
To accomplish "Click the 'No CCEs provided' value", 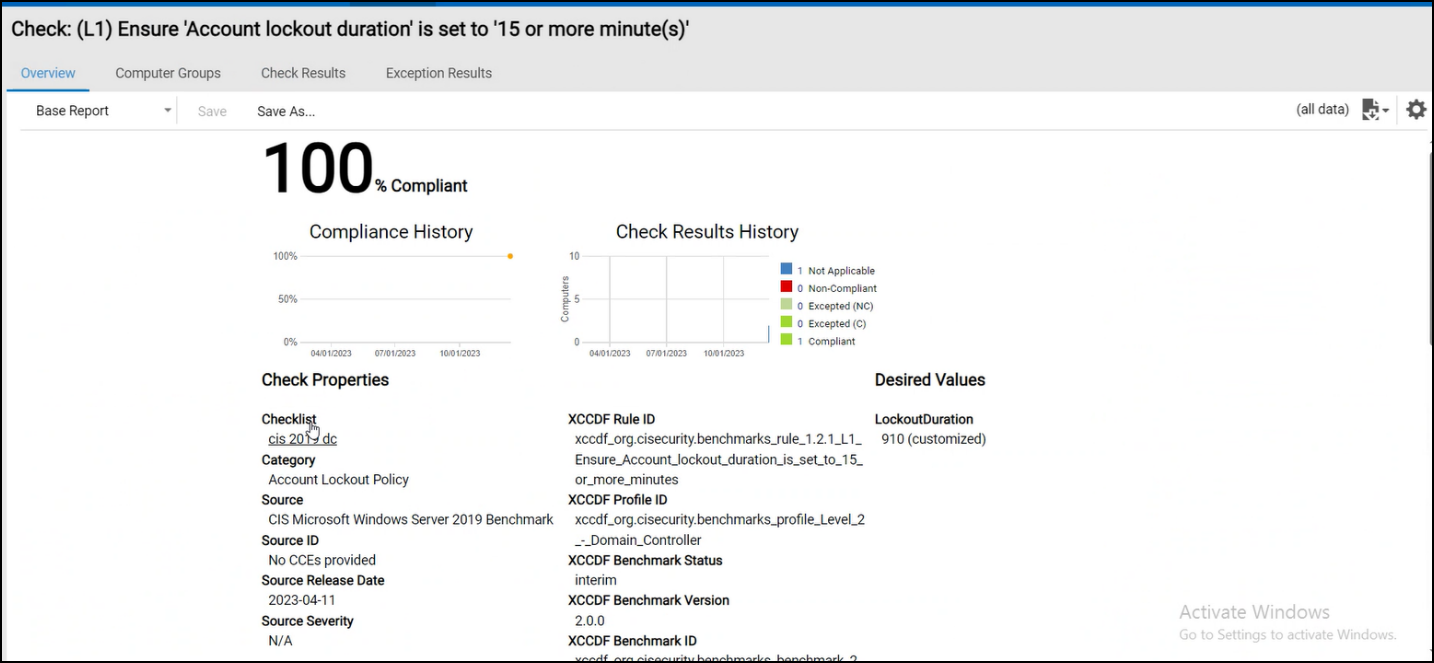I will click(322, 560).
